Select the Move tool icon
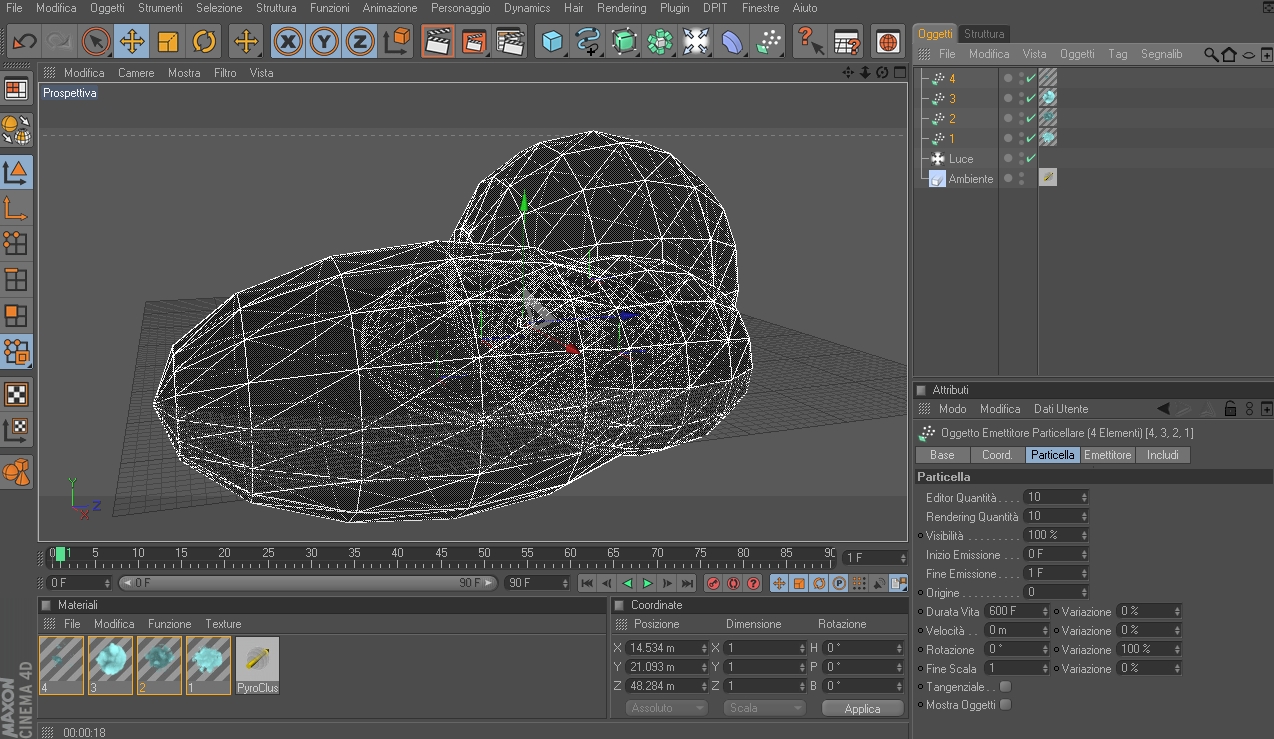1274x739 pixels. pyautogui.click(x=132, y=42)
